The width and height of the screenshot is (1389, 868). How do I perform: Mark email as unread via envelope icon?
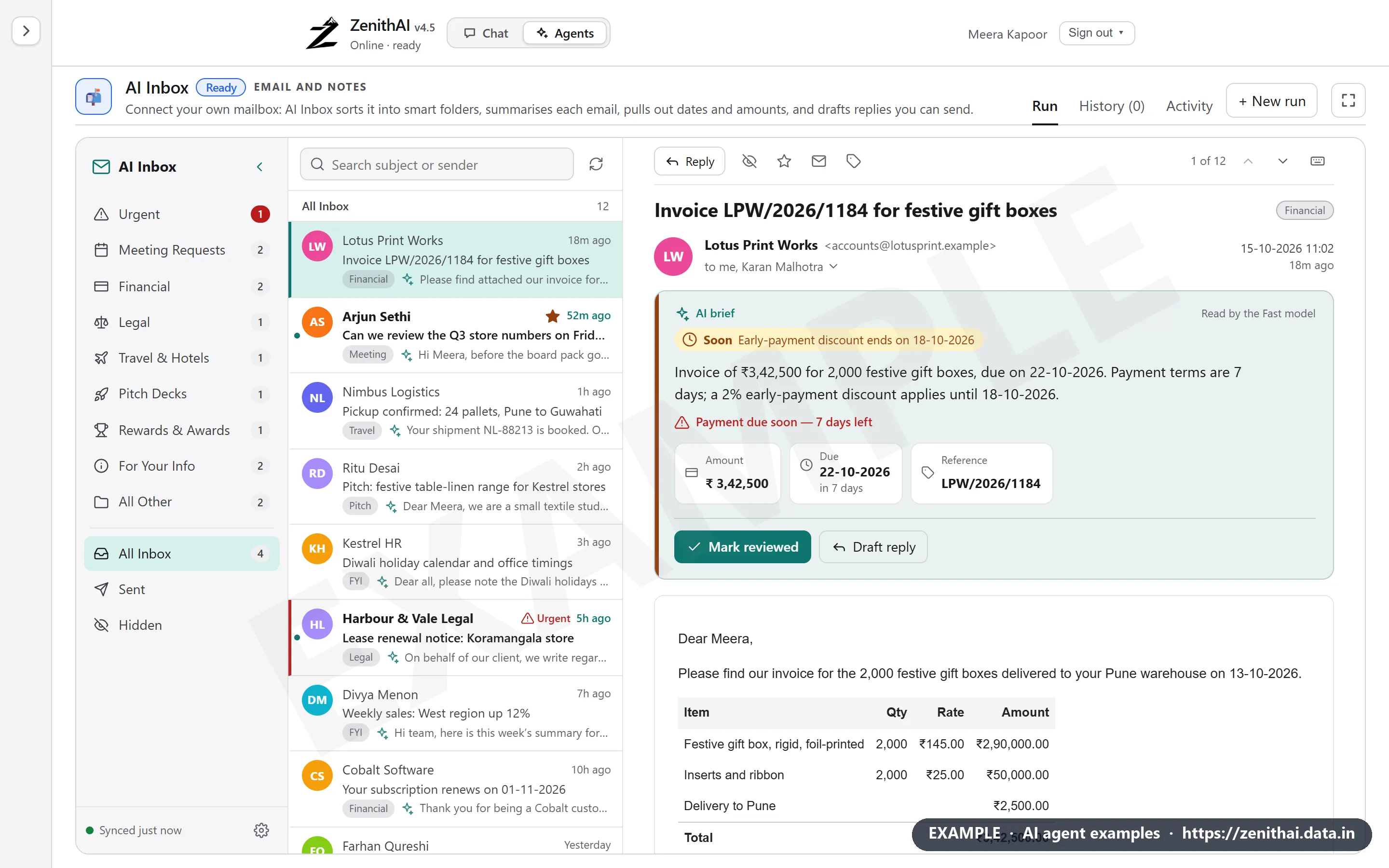coord(818,162)
